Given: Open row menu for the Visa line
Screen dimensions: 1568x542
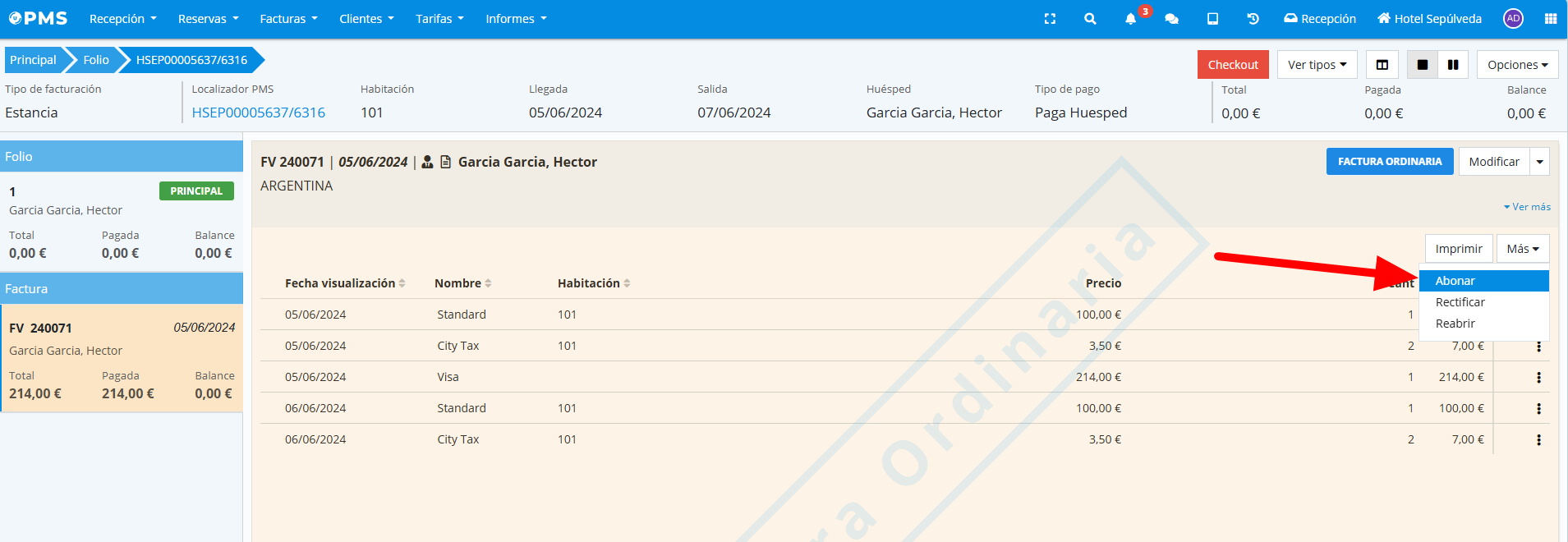Looking at the screenshot, I should click(x=1538, y=378).
